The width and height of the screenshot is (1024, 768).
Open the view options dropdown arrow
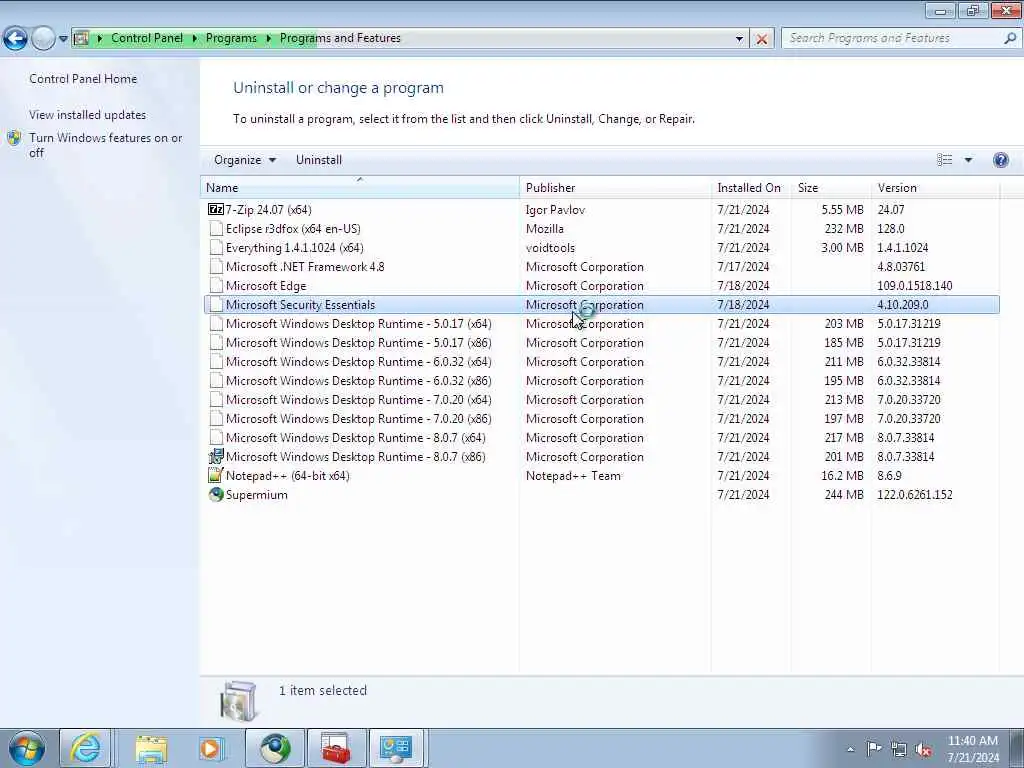point(968,160)
